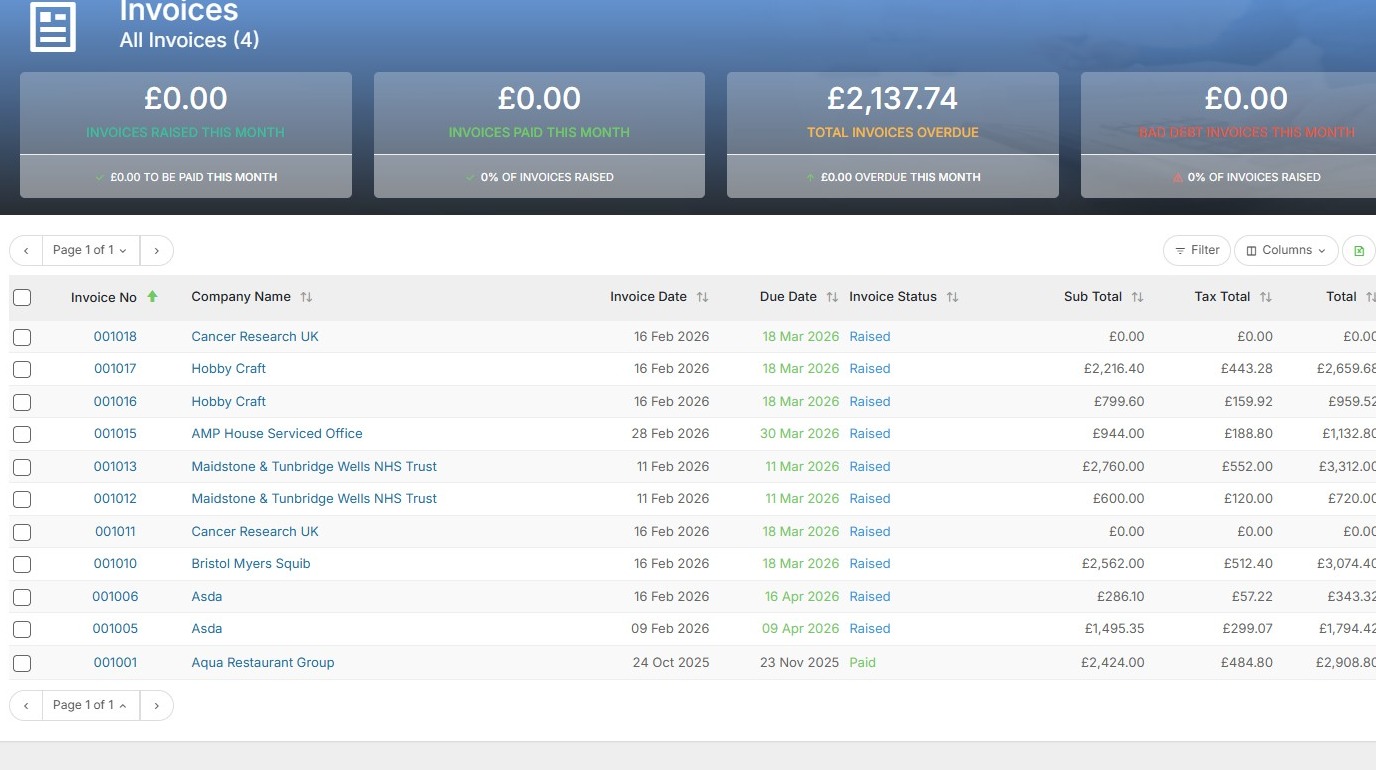
Task: Go to next page above the table
Action: point(156,250)
